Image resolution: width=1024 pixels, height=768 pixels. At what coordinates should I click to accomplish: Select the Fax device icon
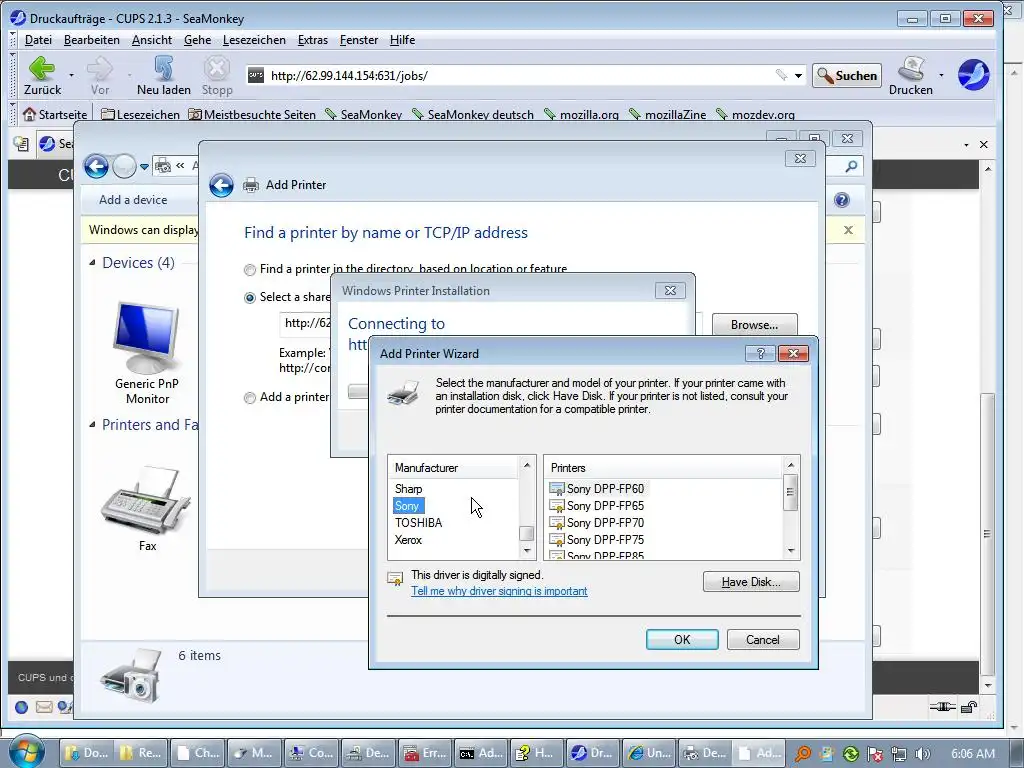click(147, 508)
